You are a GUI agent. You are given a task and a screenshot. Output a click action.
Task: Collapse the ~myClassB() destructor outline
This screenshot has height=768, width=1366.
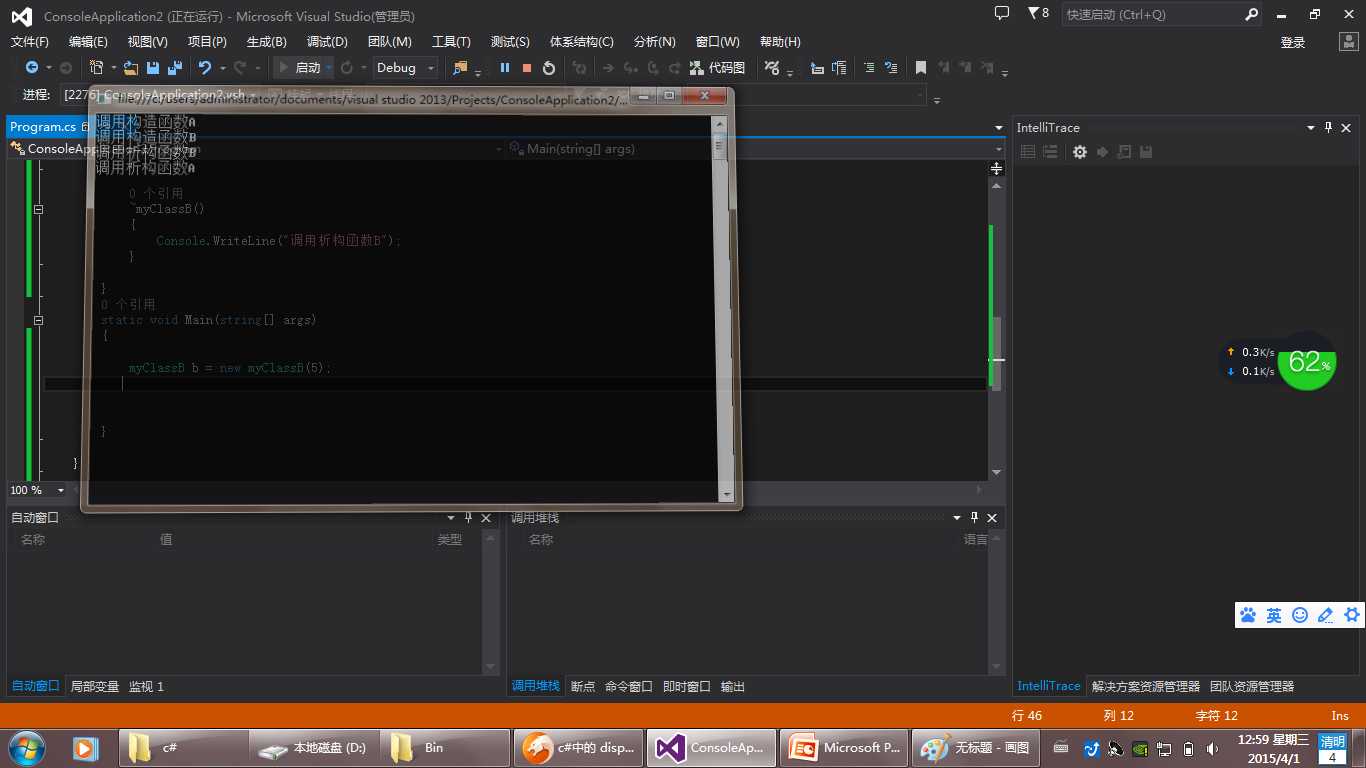(x=38, y=209)
